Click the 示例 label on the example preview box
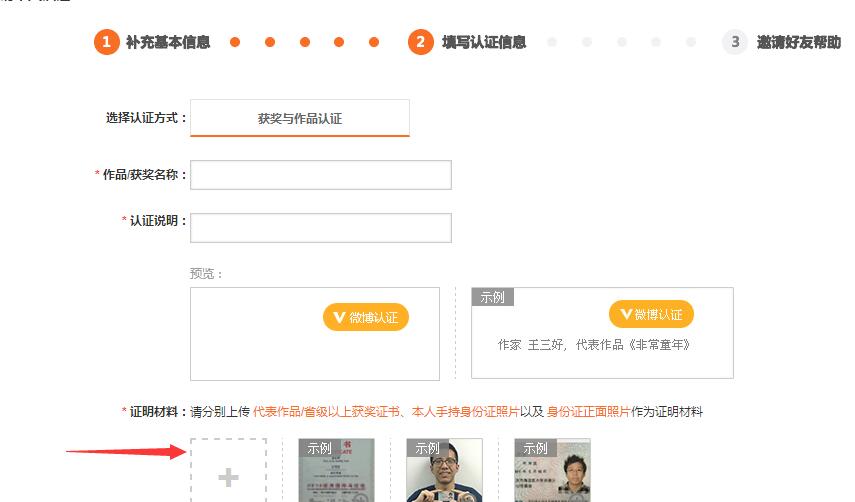 [x=492, y=297]
